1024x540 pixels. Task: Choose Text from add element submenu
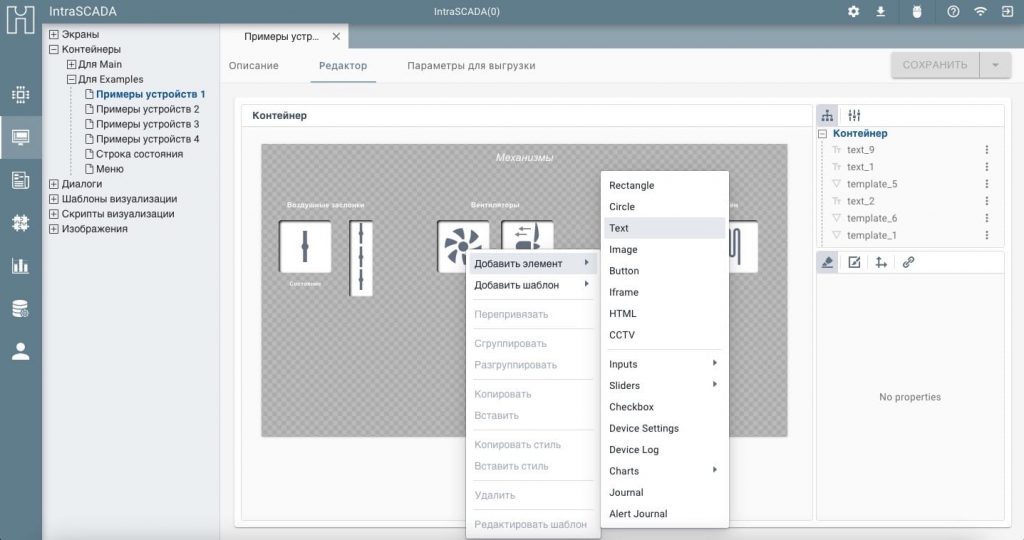664,229
